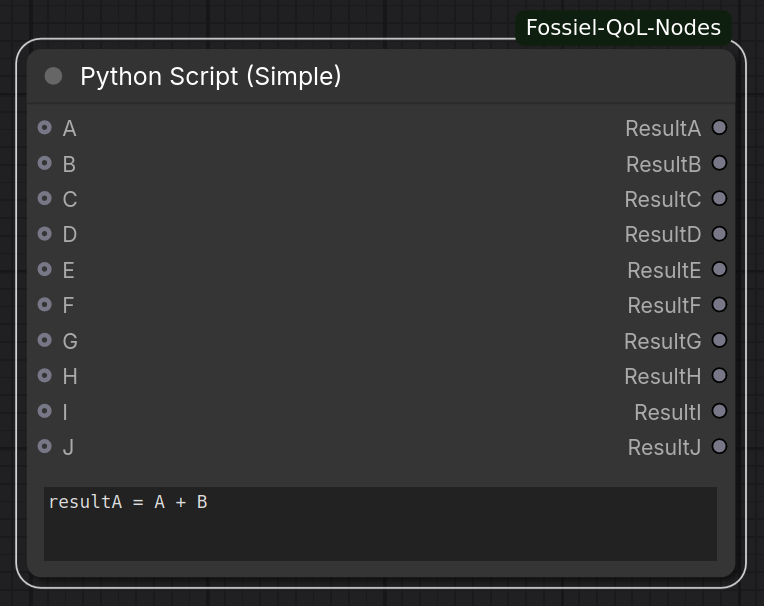Click ResultH output socket

[719, 376]
